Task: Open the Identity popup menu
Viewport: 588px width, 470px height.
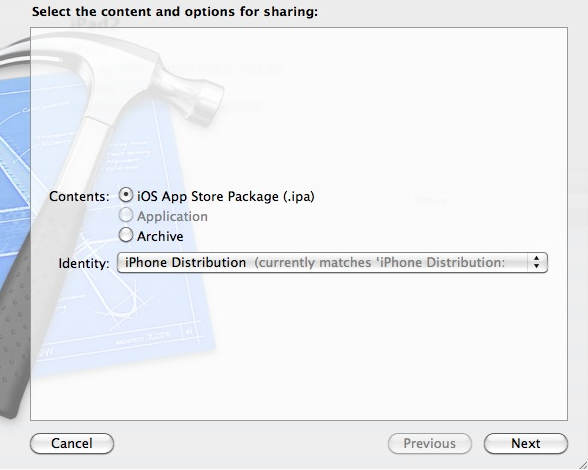Action: (x=332, y=263)
